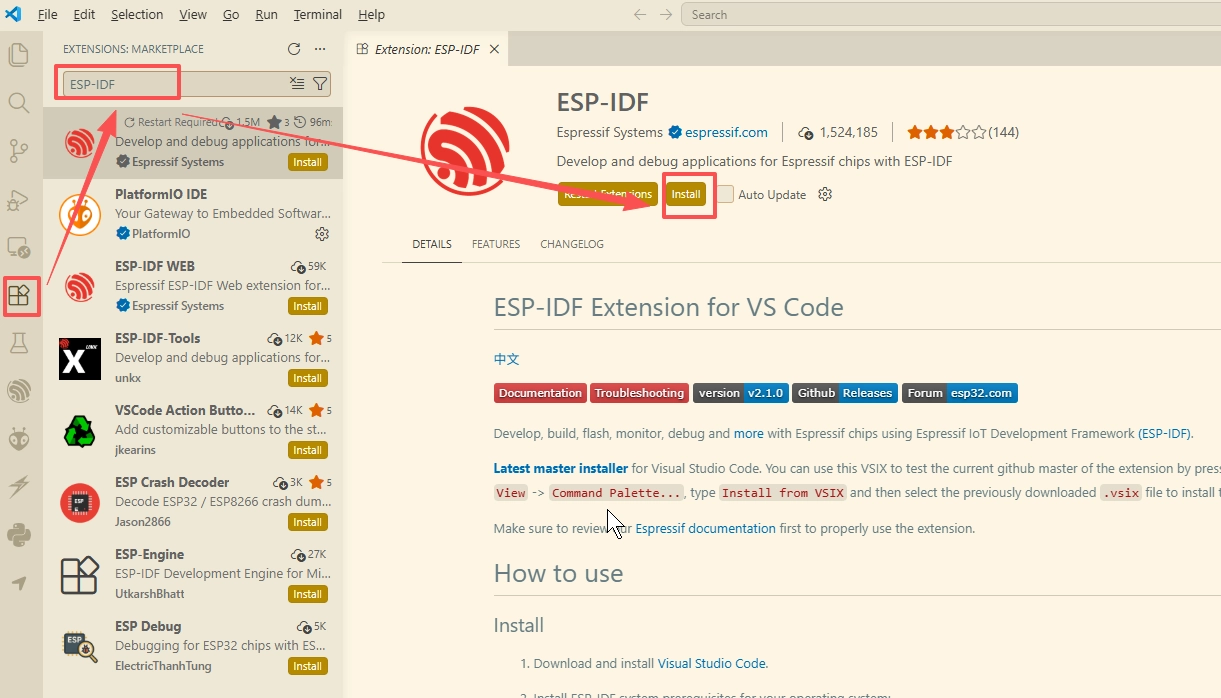Screen dimensions: 1221x698
Task: Open the lightning-bolt activity bar view
Action: (x=19, y=487)
